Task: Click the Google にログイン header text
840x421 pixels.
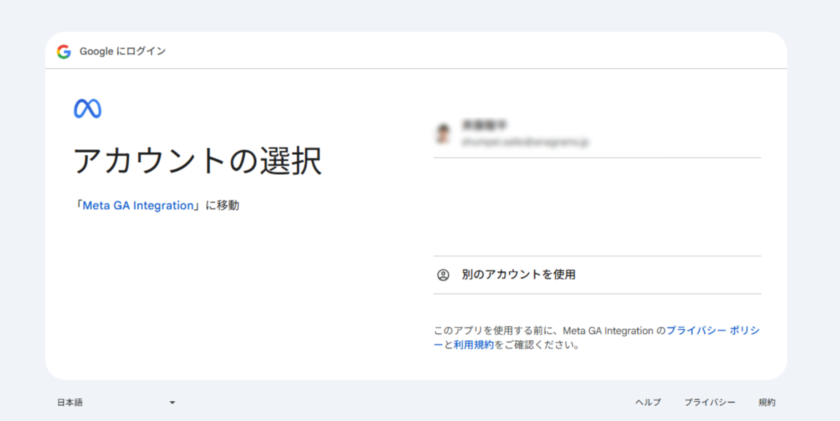Action: pyautogui.click(x=122, y=51)
